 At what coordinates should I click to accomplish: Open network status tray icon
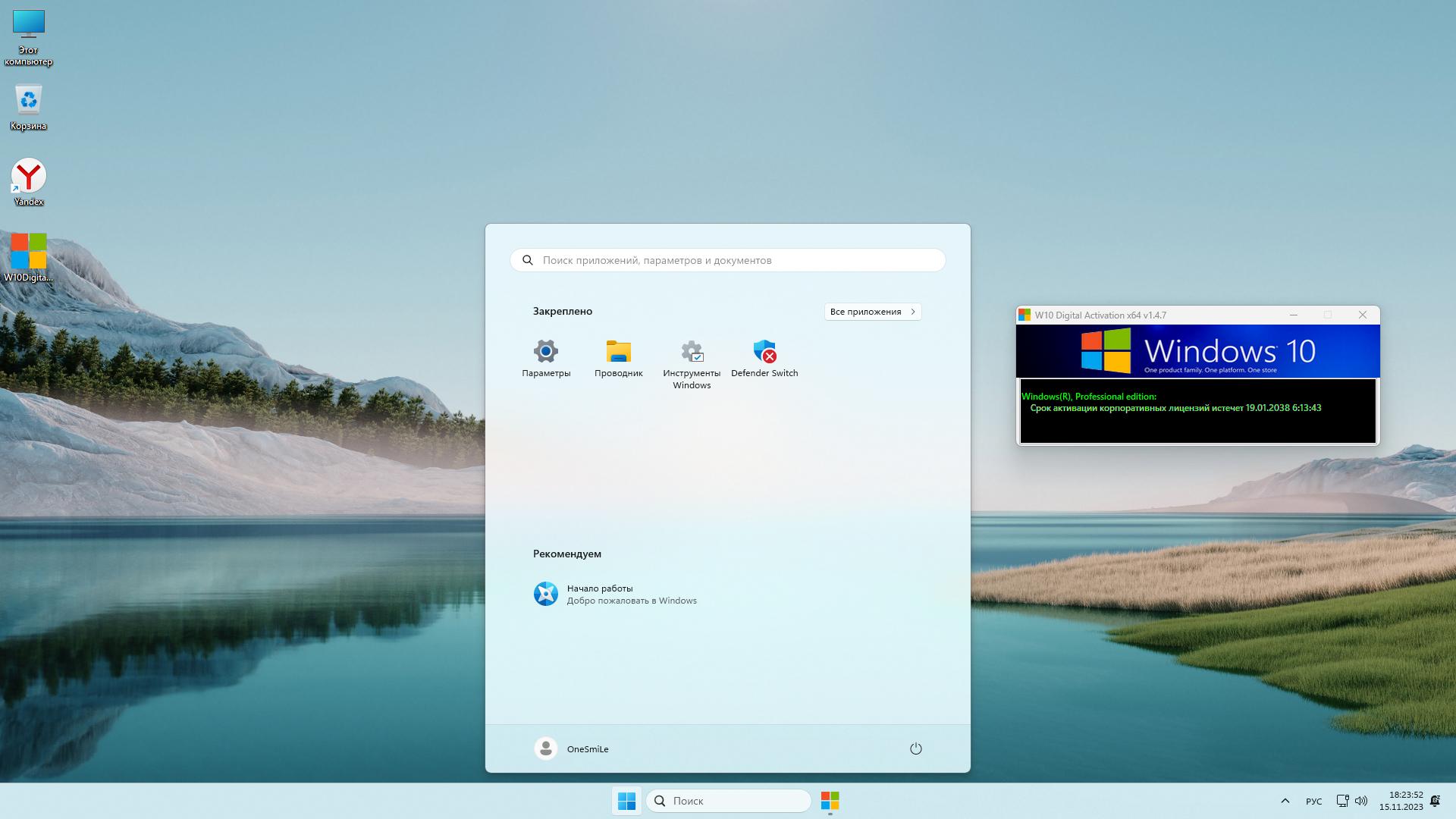click(1341, 801)
